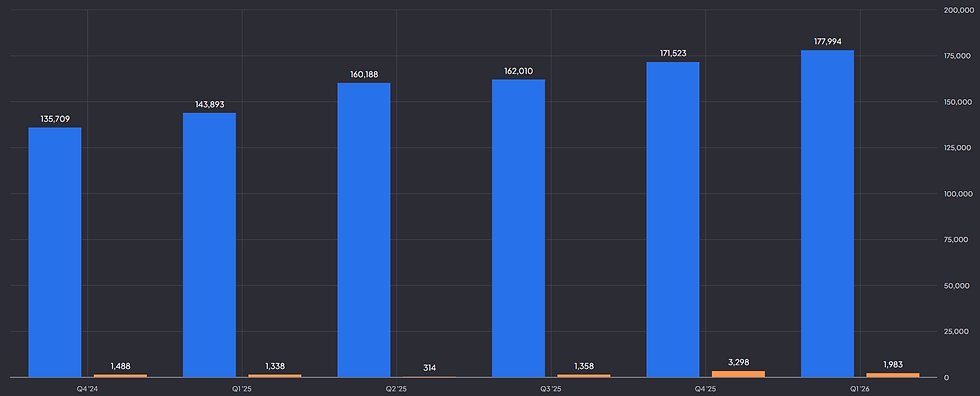Click the blue bar labeled 143,893
Image resolution: width=980 pixels, height=396 pixels.
pos(209,245)
